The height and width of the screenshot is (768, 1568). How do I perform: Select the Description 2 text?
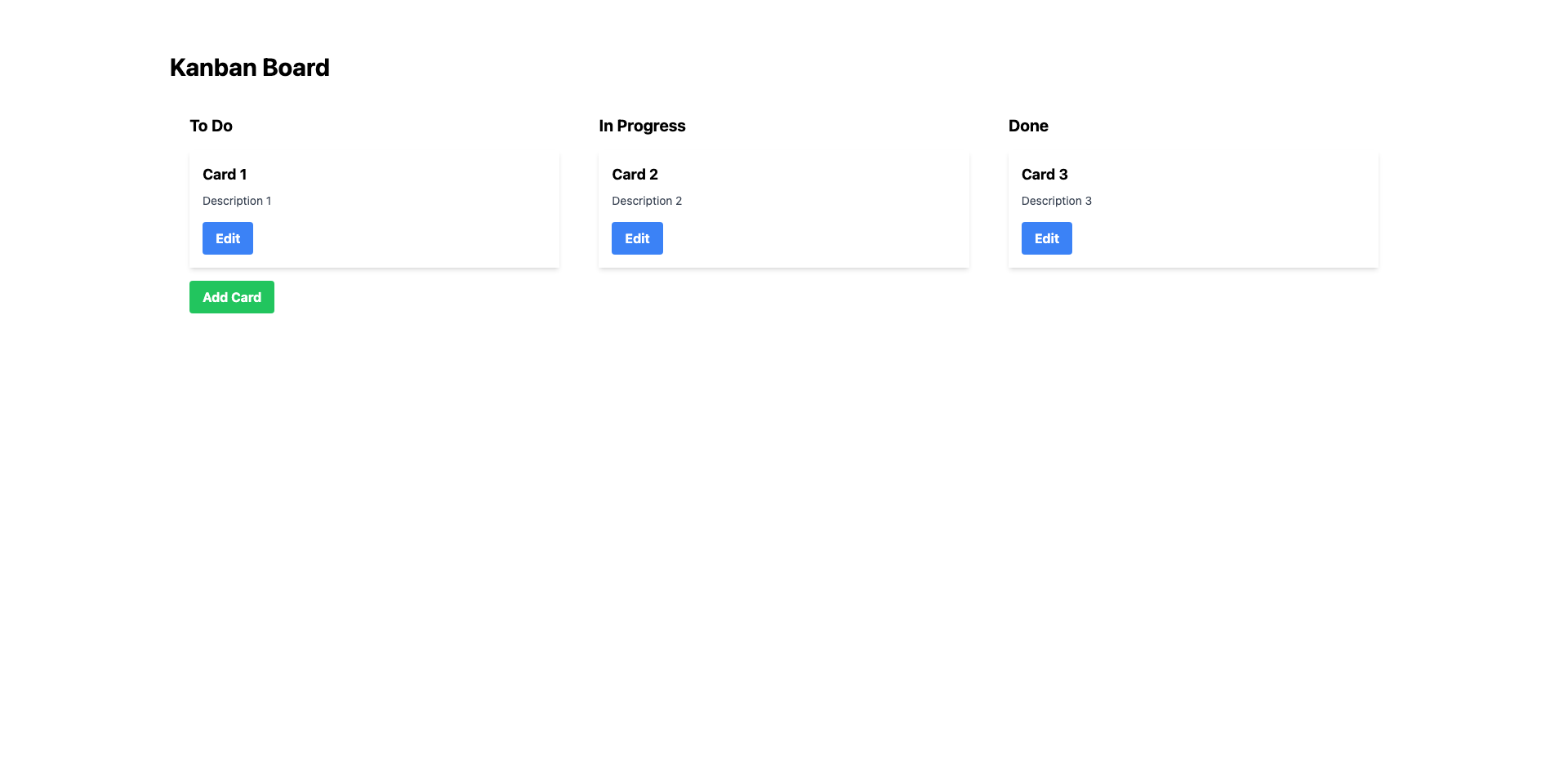click(646, 201)
